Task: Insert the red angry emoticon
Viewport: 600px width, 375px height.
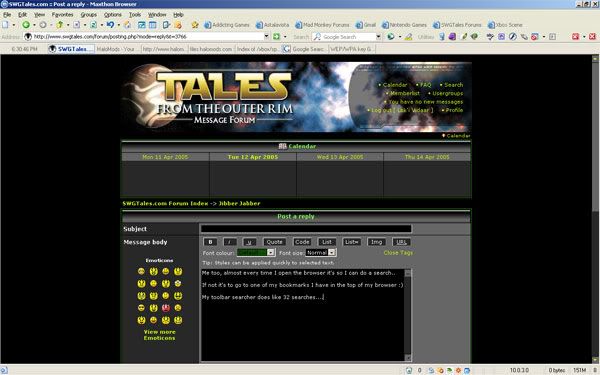Action: pos(166,308)
